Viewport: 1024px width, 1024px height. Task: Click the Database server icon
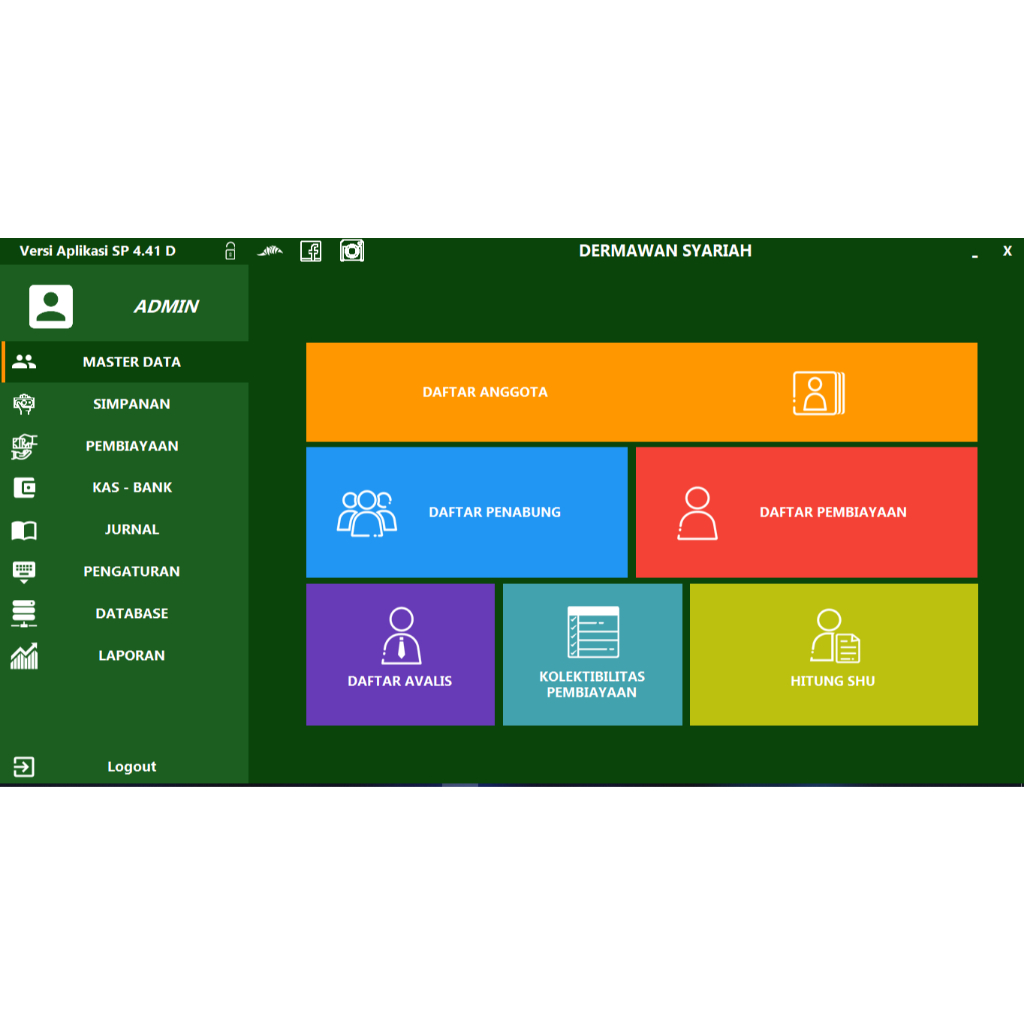coord(24,614)
